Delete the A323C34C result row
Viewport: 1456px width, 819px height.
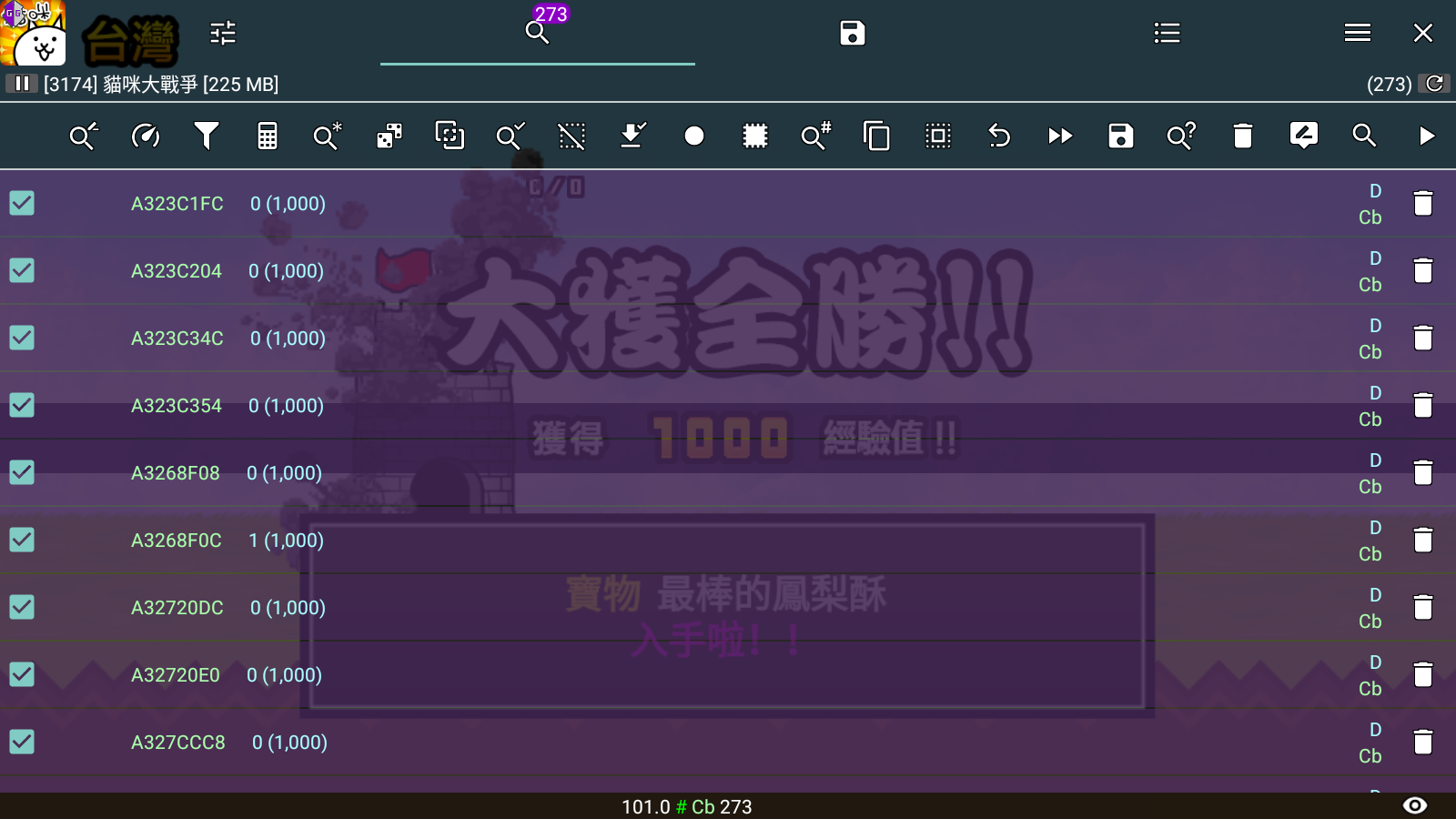tap(1423, 338)
